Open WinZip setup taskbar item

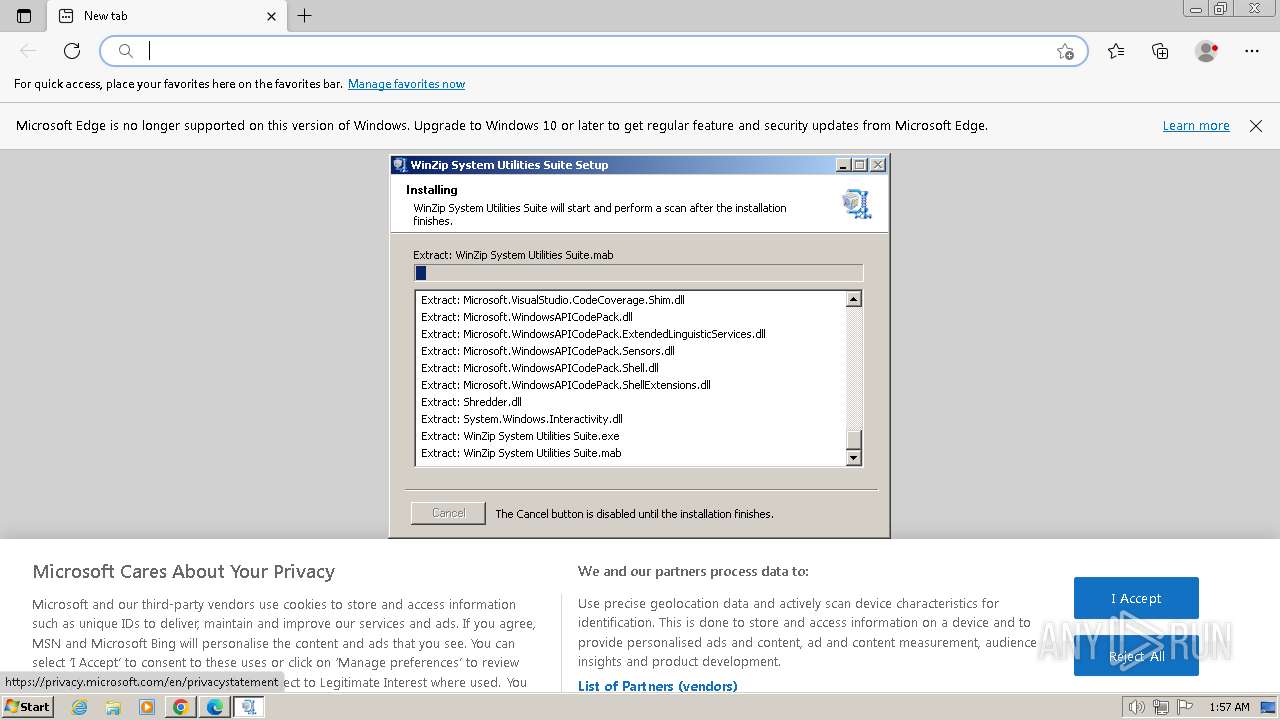249,707
